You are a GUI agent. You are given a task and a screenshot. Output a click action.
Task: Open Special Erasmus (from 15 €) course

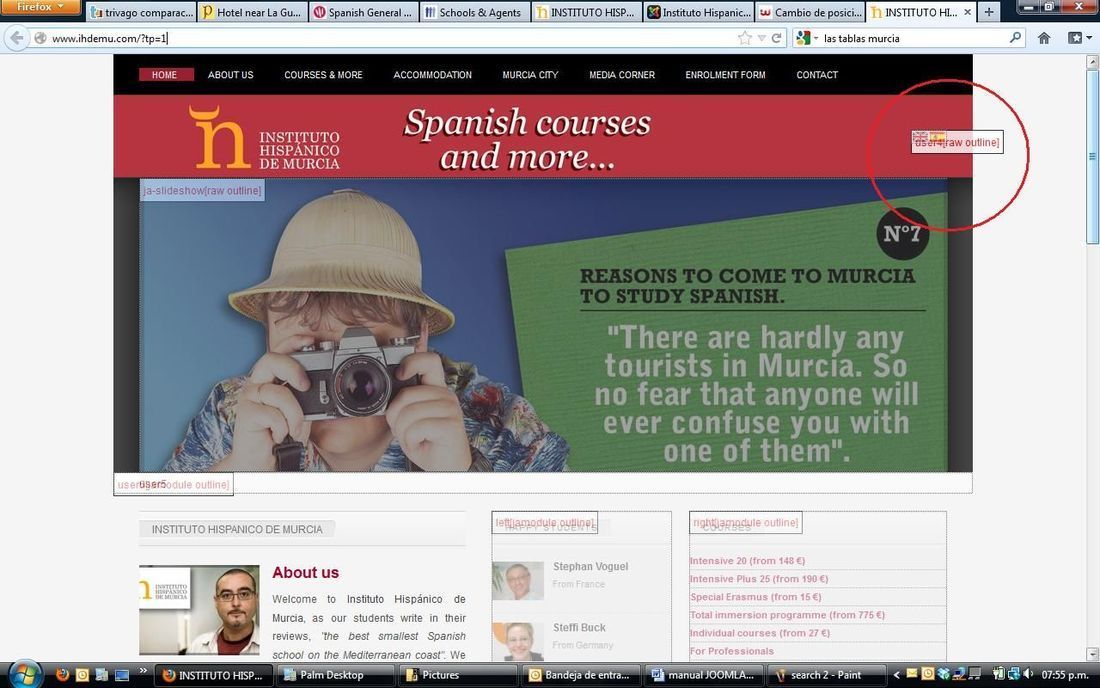pos(756,598)
